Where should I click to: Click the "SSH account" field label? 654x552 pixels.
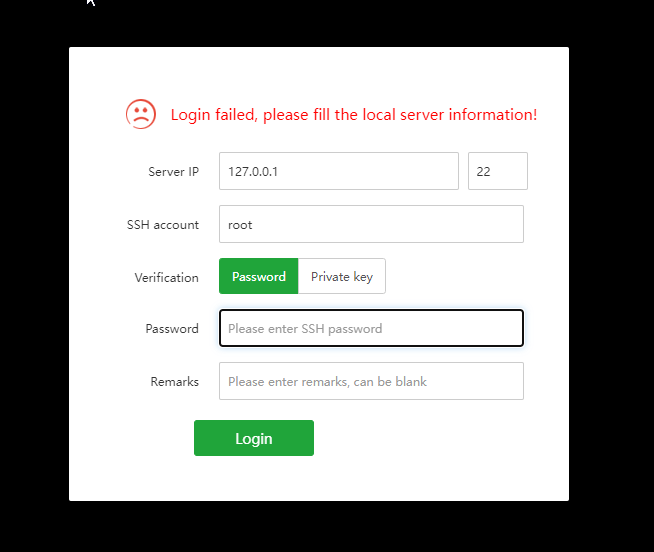pos(163,225)
